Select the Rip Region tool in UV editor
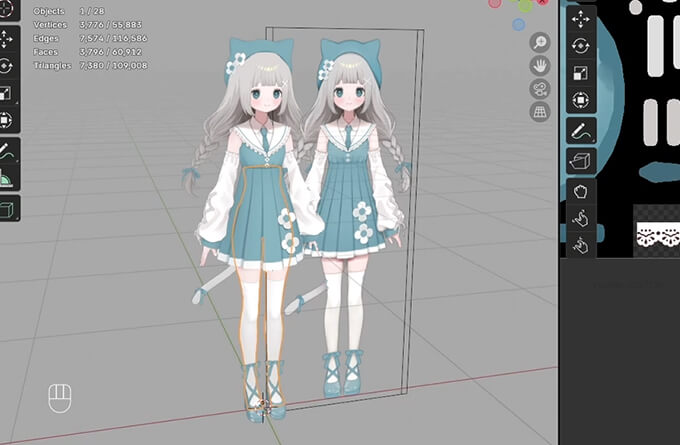The height and width of the screenshot is (445, 680). [581, 160]
